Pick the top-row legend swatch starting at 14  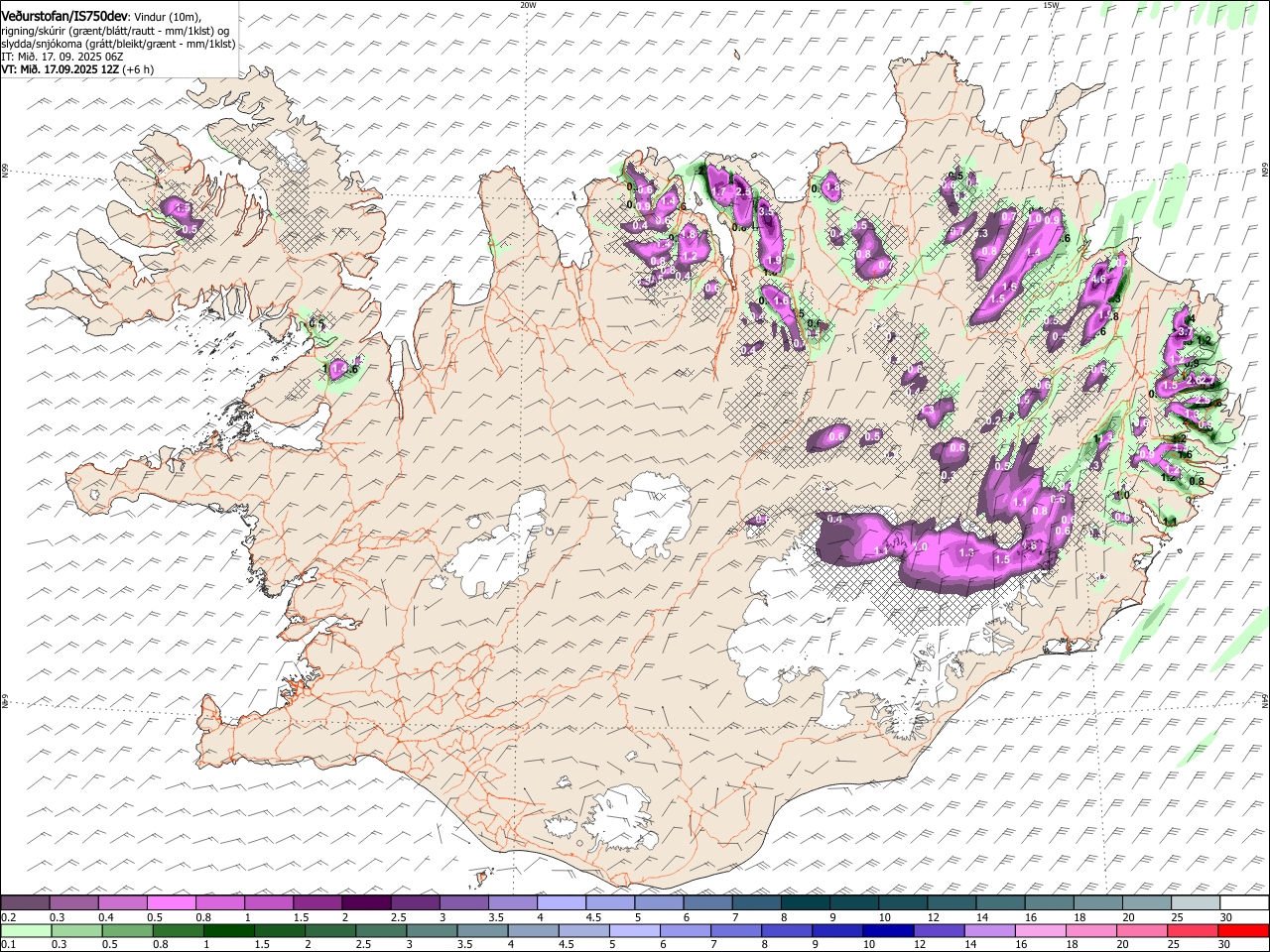click(x=1001, y=902)
